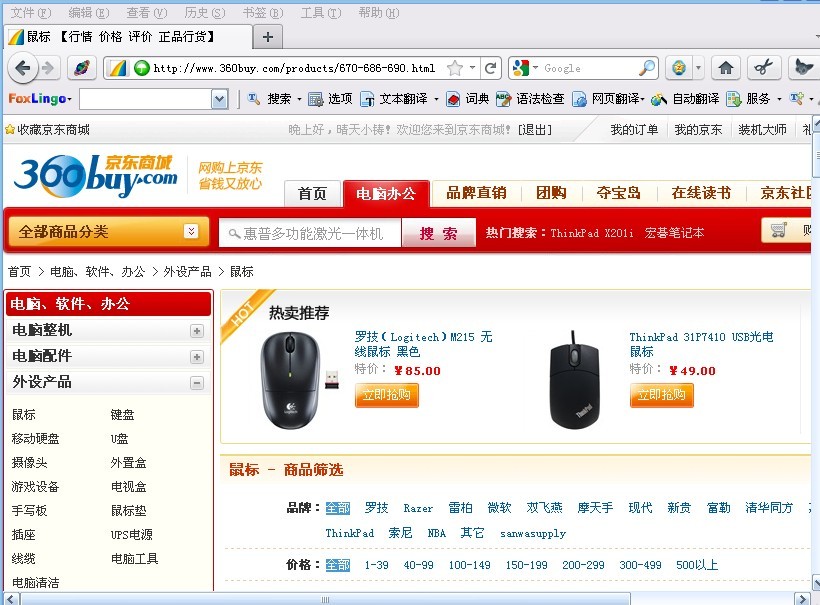Open the FoxLingo menu dropdown
Screen dimensions: 820x605
point(69,99)
